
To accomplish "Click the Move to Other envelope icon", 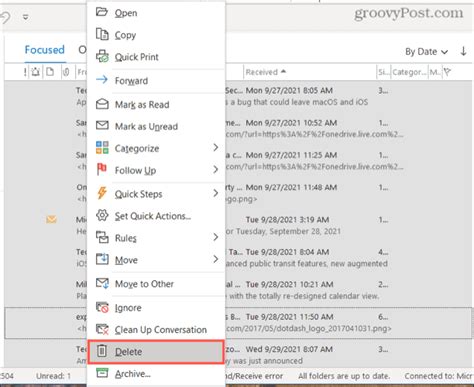I will click(x=102, y=283).
